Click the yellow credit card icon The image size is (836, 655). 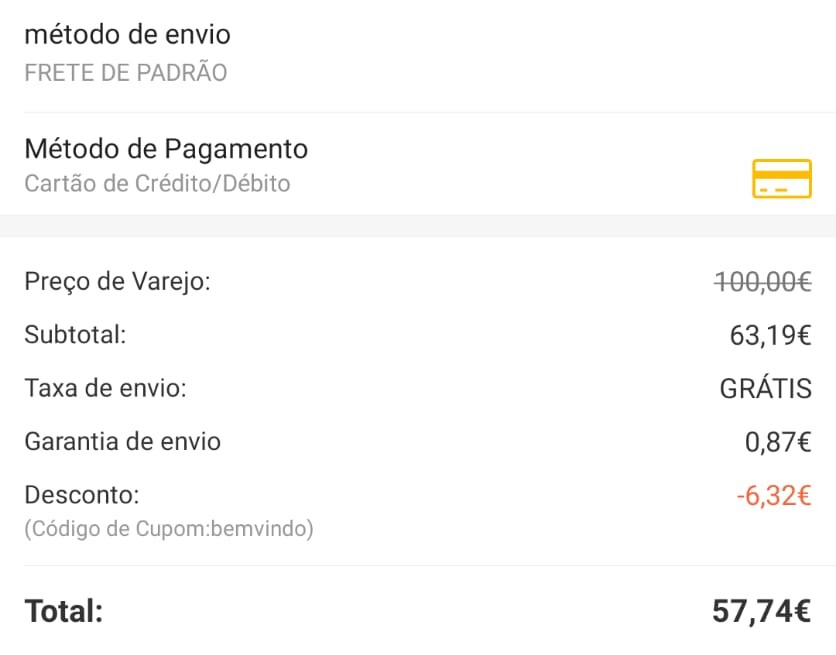point(781,178)
